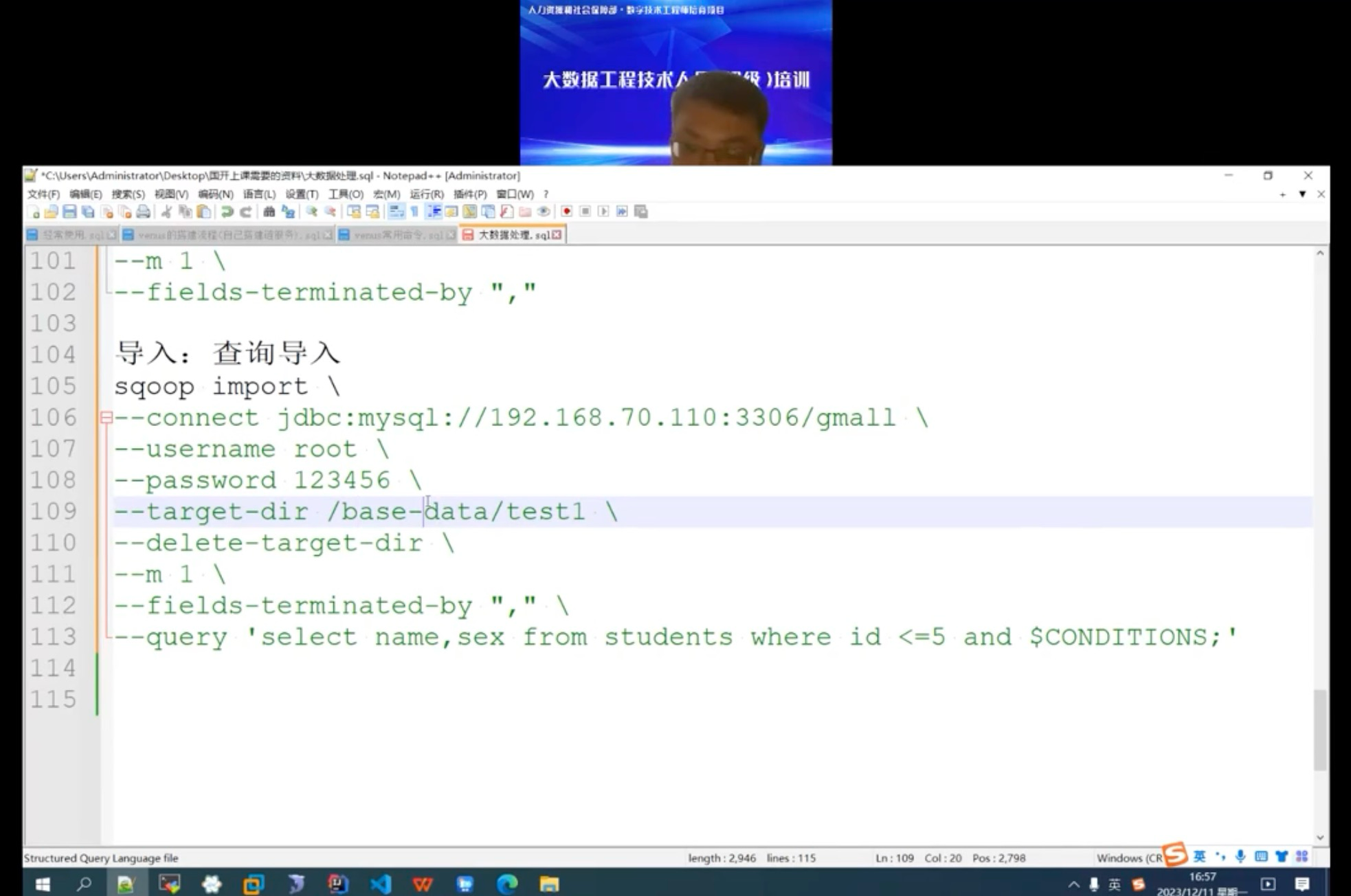Viewport: 1351px width, 896px height.
Task: Click the Open file toolbar icon
Action: (x=52, y=212)
